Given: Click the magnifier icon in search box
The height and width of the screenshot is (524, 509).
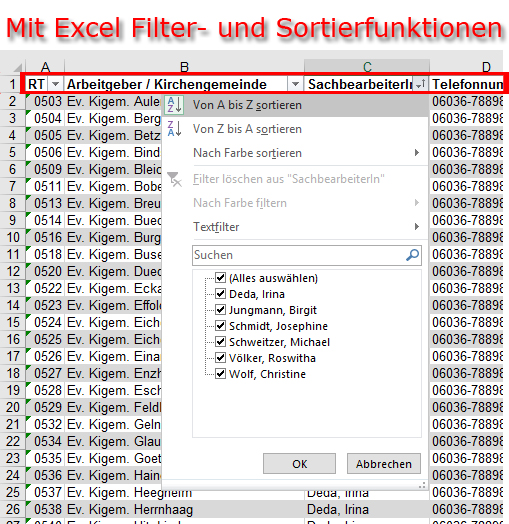Looking at the screenshot, I should click(413, 255).
